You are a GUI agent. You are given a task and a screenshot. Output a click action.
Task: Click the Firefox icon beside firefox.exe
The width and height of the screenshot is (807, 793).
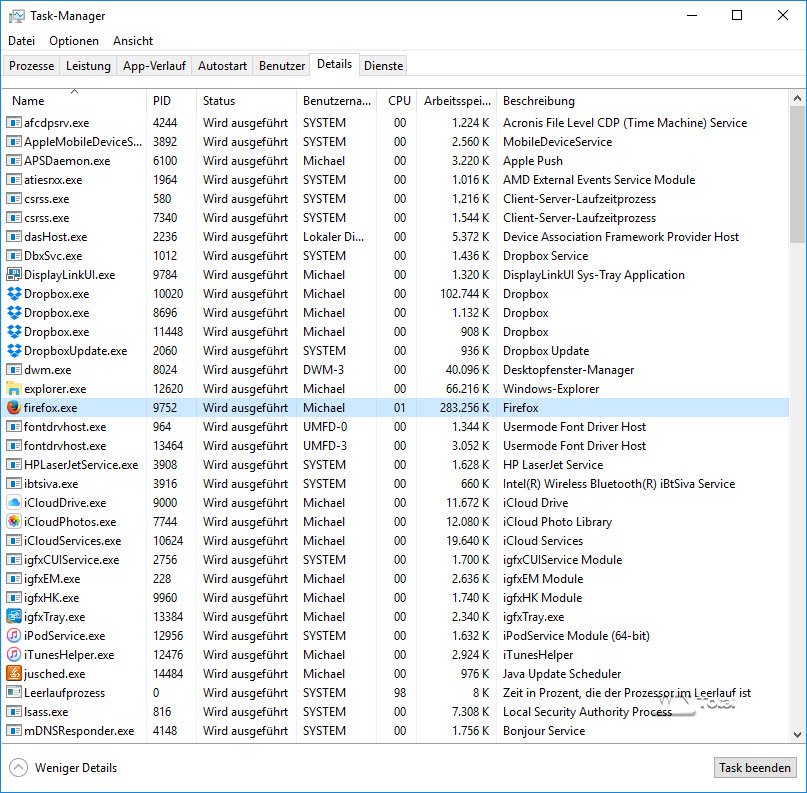14,408
